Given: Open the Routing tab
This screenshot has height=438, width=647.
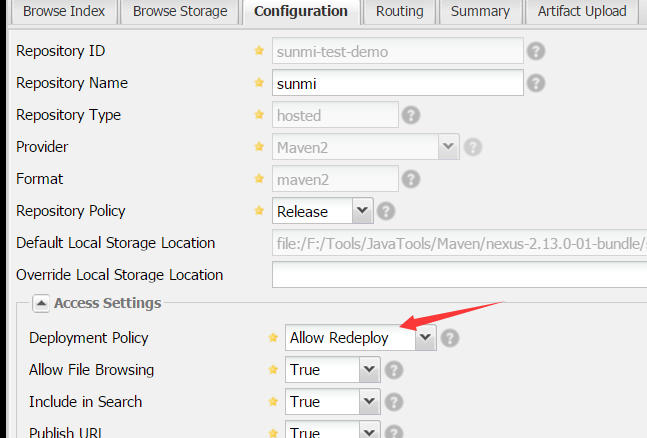Looking at the screenshot, I should (399, 12).
